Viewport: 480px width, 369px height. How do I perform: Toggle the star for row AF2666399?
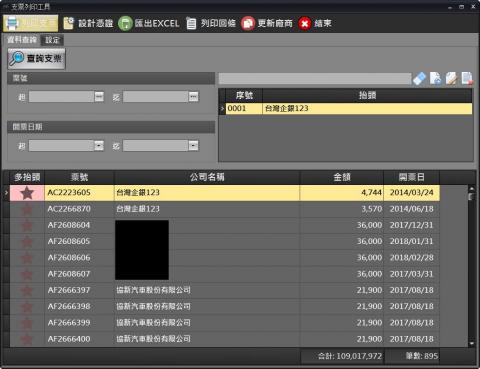[x=27, y=323]
